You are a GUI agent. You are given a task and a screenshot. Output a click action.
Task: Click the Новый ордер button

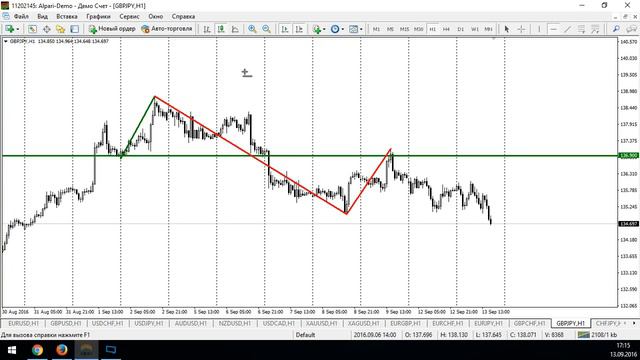(x=112, y=29)
